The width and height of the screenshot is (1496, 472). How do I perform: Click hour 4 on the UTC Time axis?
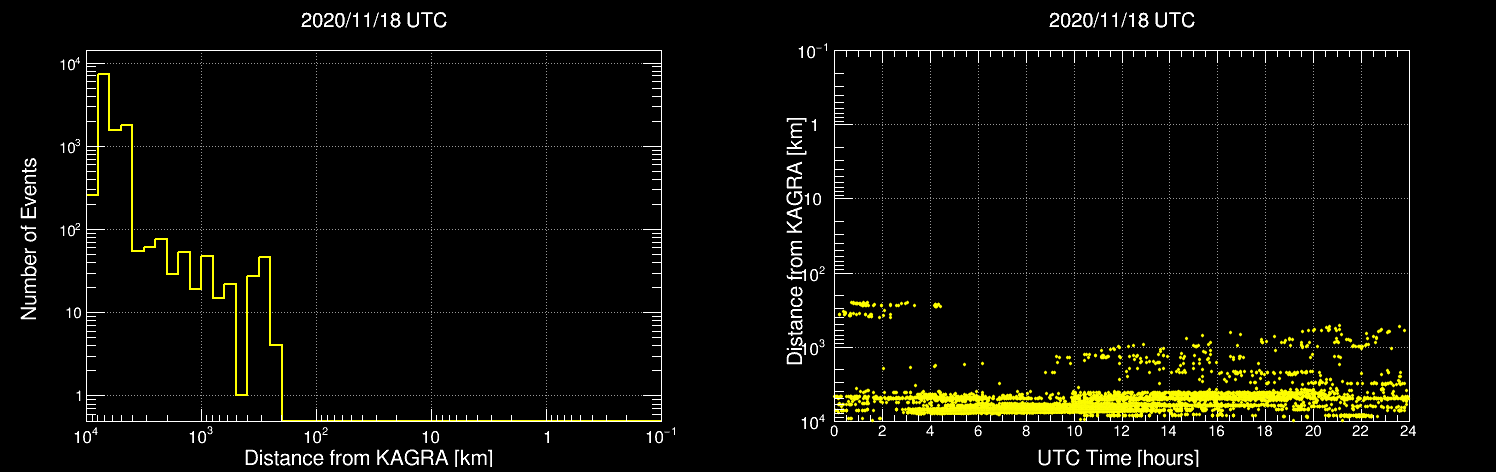point(930,431)
